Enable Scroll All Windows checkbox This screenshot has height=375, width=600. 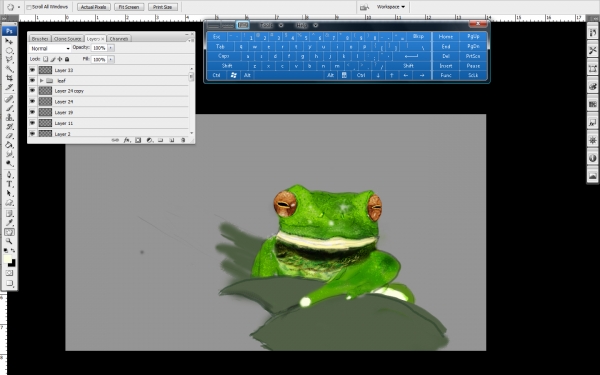[29, 7]
